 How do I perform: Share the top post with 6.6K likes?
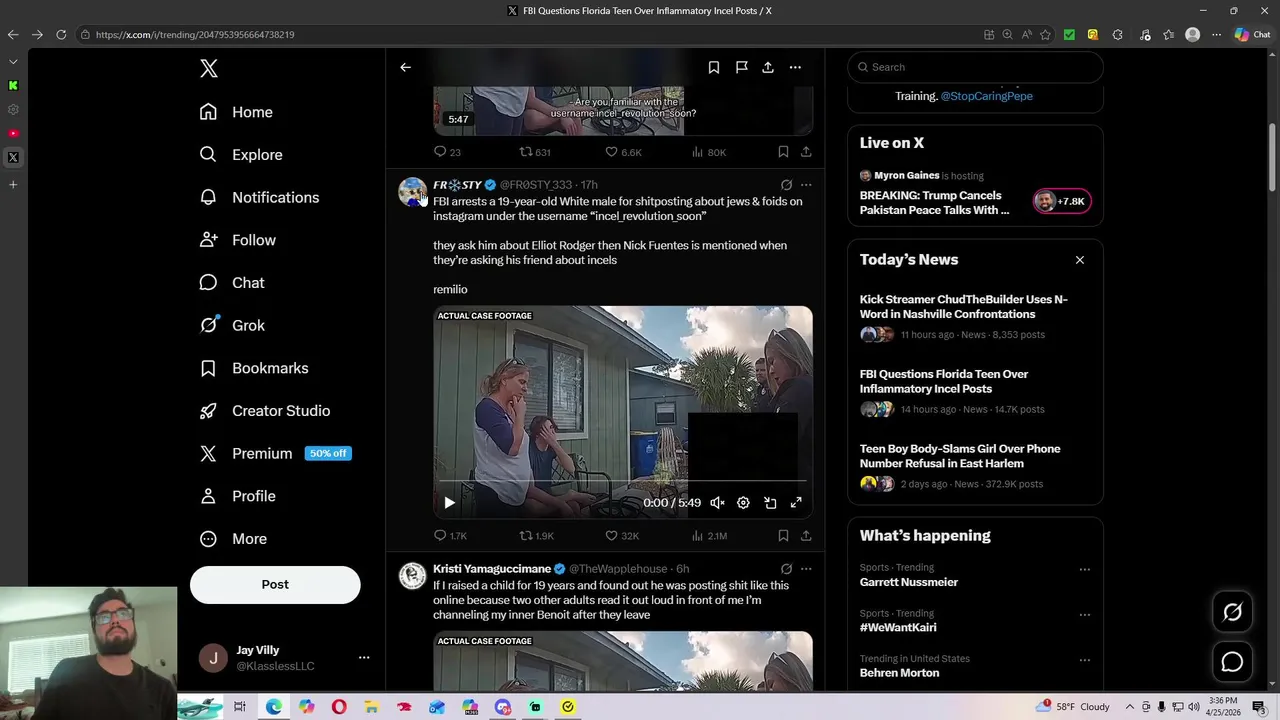806,152
